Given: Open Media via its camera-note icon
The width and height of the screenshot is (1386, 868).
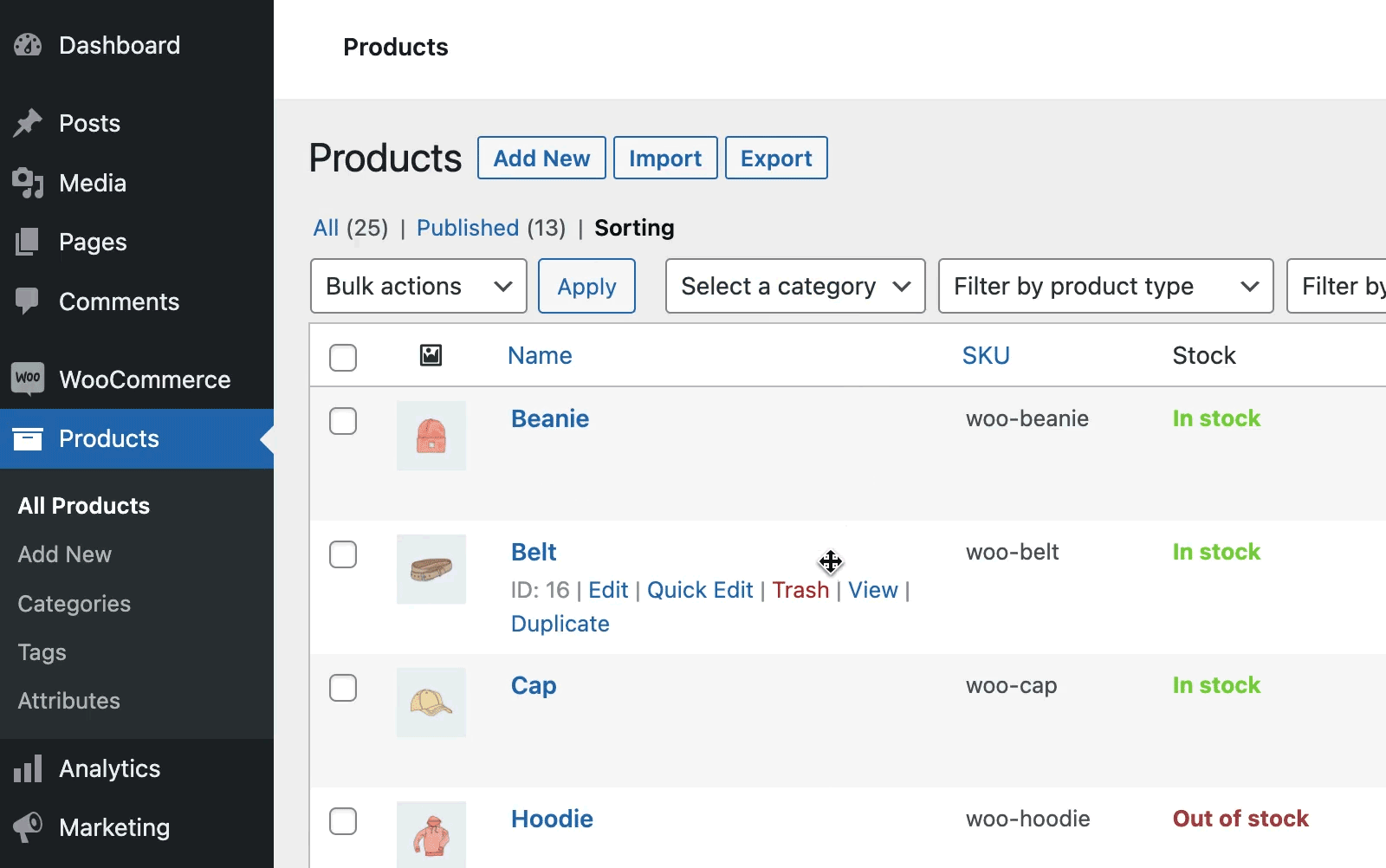Looking at the screenshot, I should pos(28,183).
